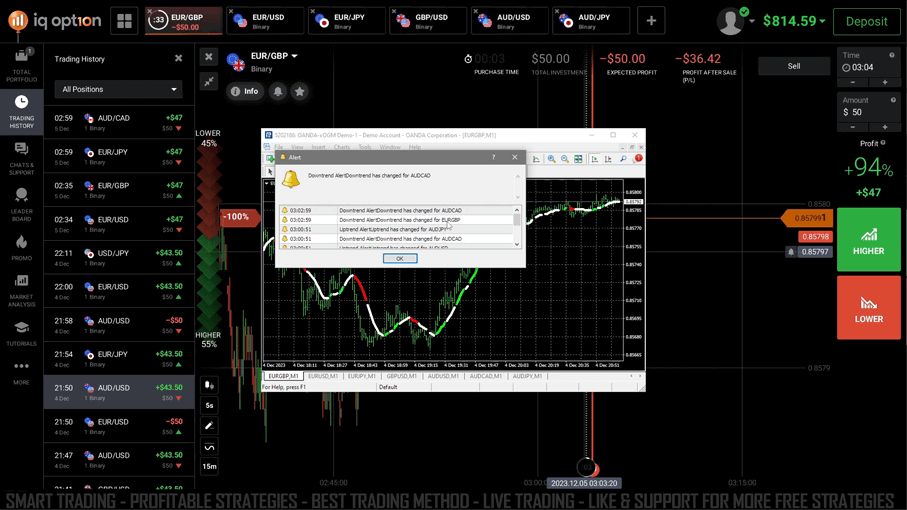Image resolution: width=907 pixels, height=510 pixels.
Task: Select AUDCAD,M1 chart tab in MetaTrader
Action: (x=485, y=376)
